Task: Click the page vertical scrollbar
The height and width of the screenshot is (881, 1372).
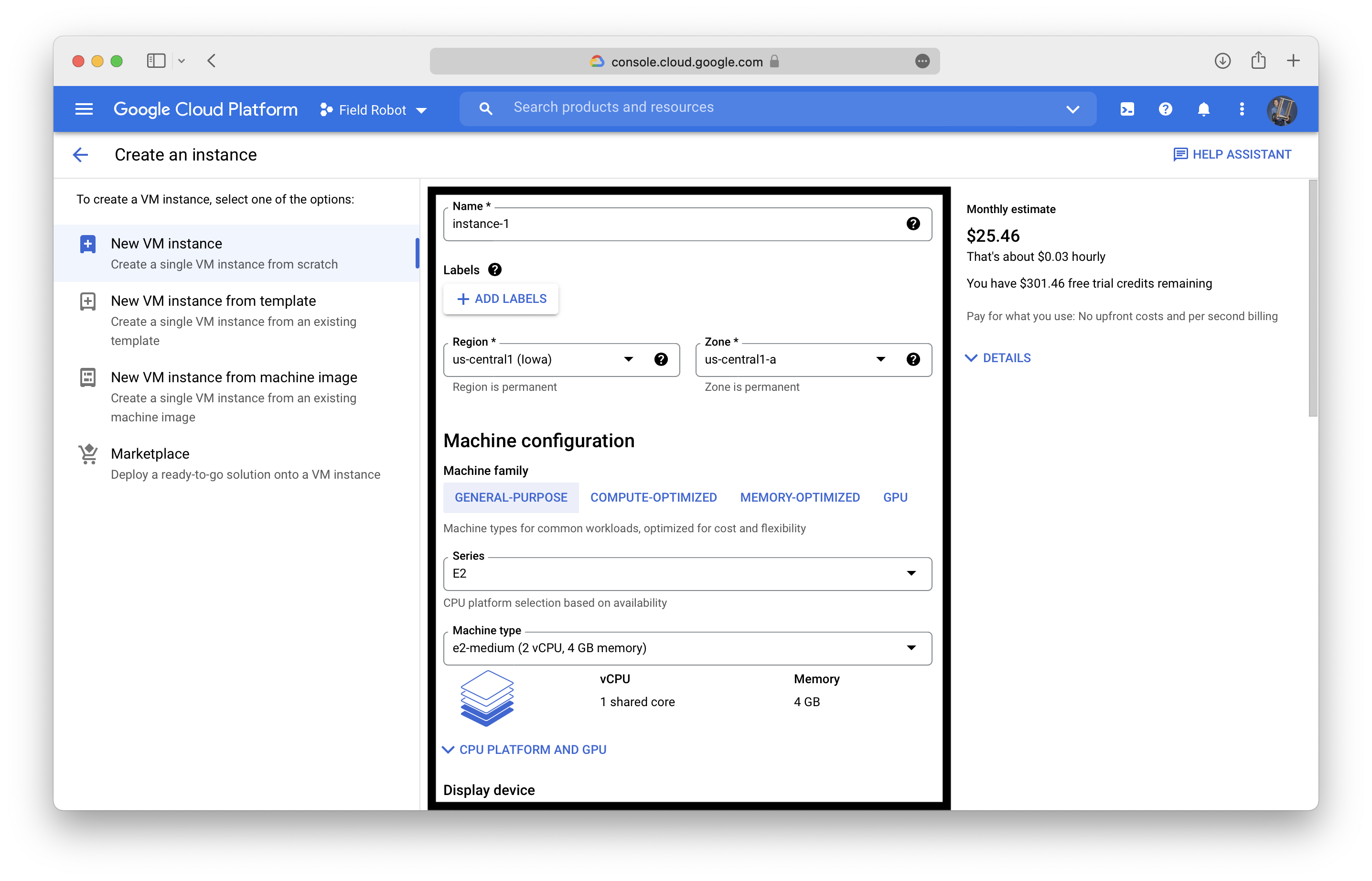Action: [x=1312, y=298]
